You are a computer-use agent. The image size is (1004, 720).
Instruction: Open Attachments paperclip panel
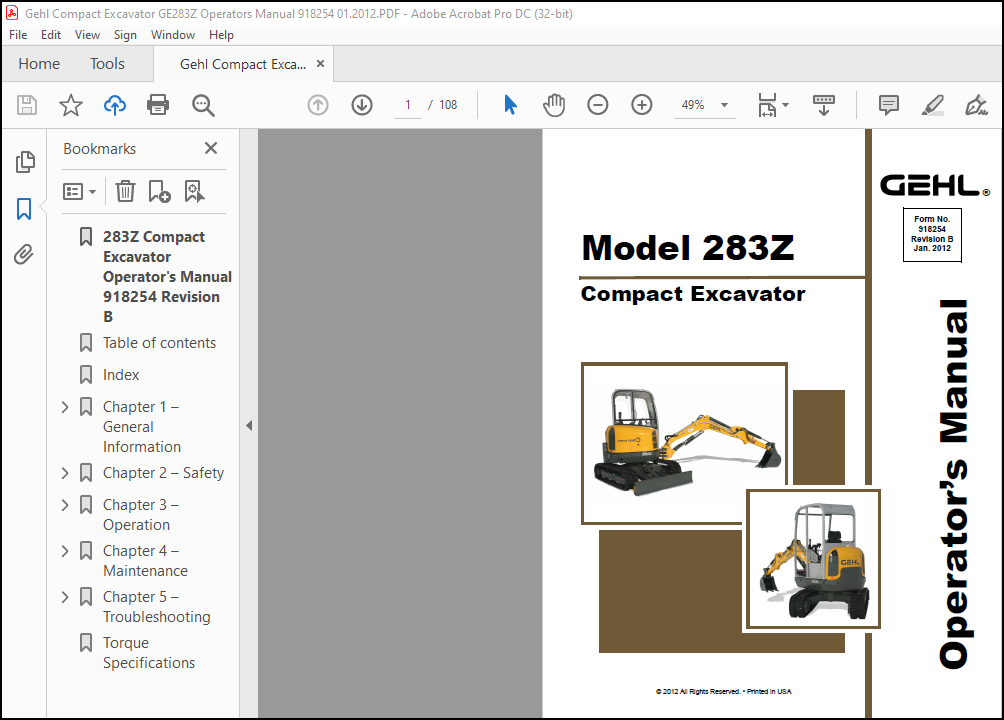24,255
